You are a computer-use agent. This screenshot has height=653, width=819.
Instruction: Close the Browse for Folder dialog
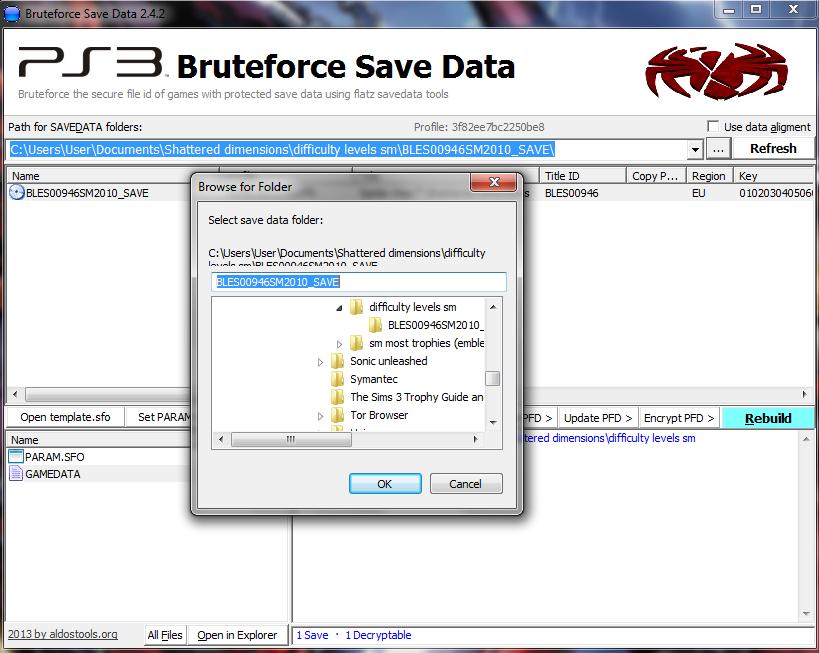coord(494,182)
